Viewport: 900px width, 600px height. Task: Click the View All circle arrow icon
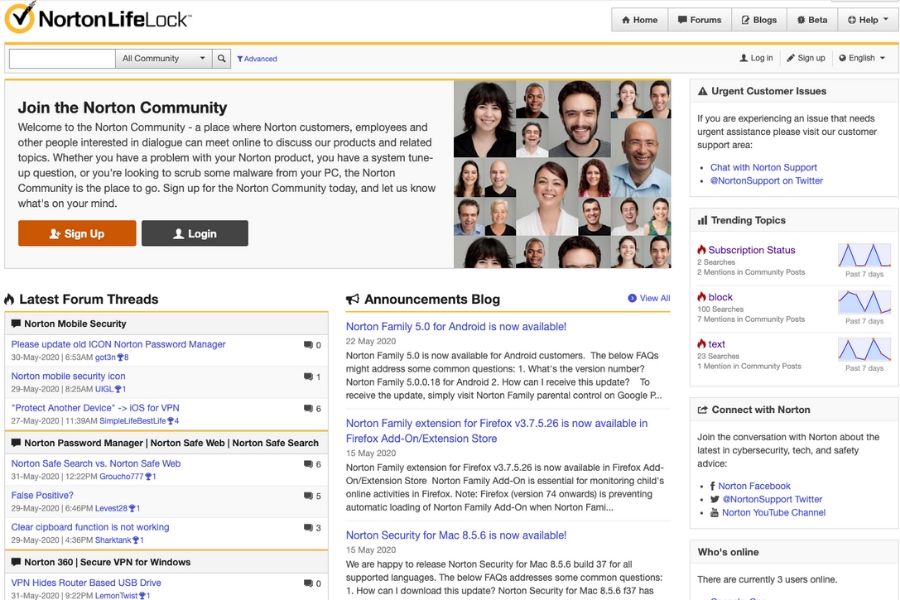[x=632, y=298]
